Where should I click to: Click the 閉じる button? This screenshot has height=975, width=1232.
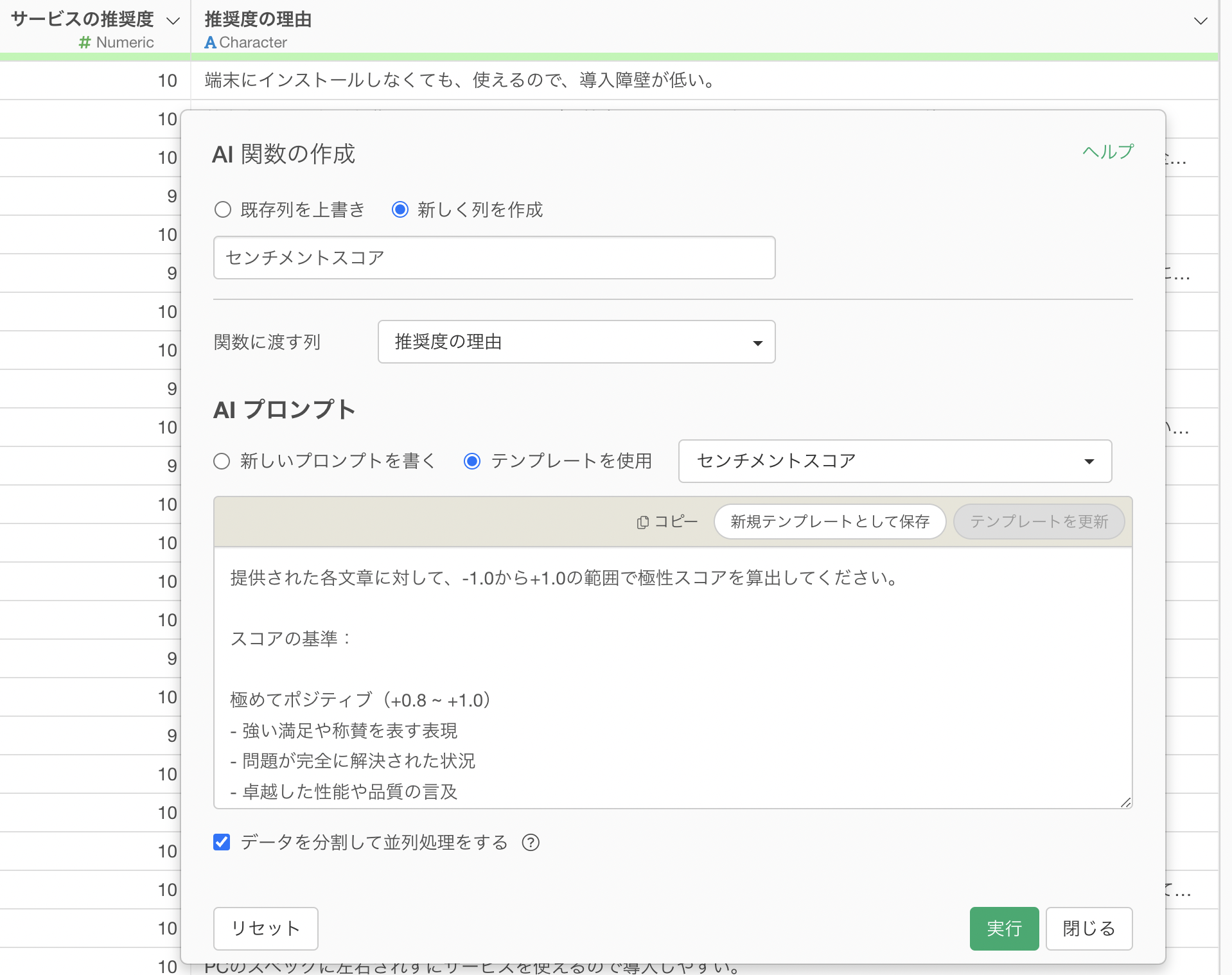(1088, 928)
